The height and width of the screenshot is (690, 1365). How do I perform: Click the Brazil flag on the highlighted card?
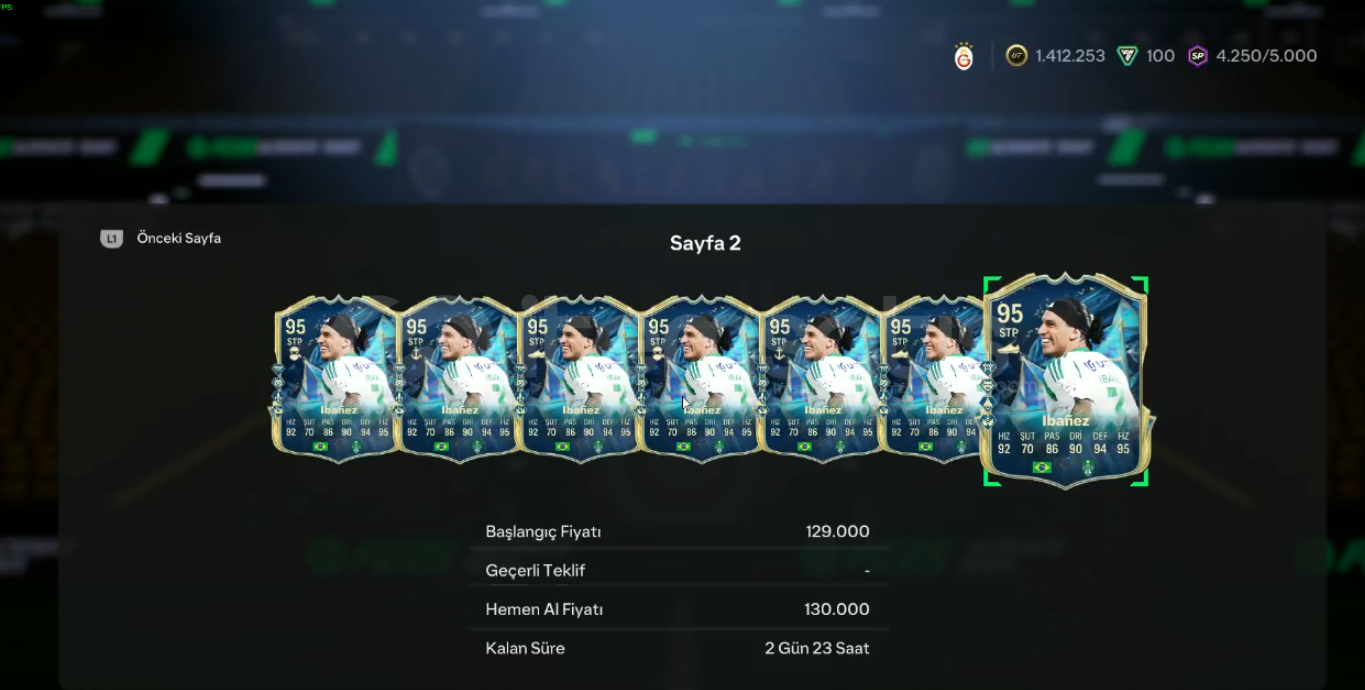(x=1041, y=467)
